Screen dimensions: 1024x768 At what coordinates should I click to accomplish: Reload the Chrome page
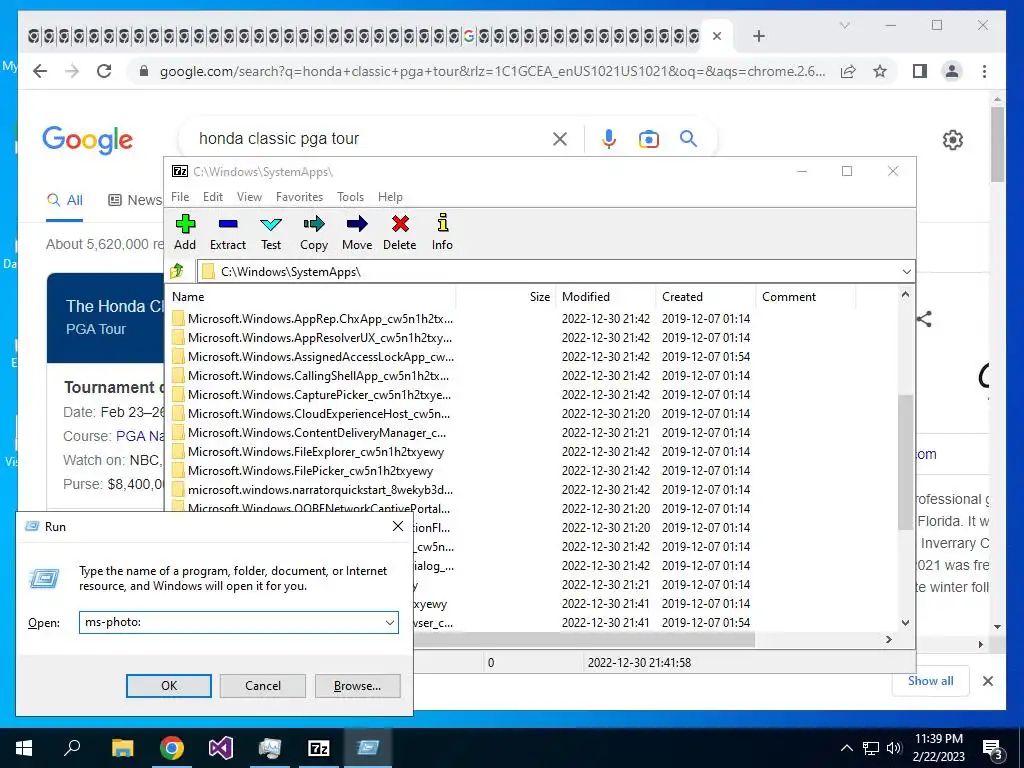pyautogui.click(x=104, y=71)
